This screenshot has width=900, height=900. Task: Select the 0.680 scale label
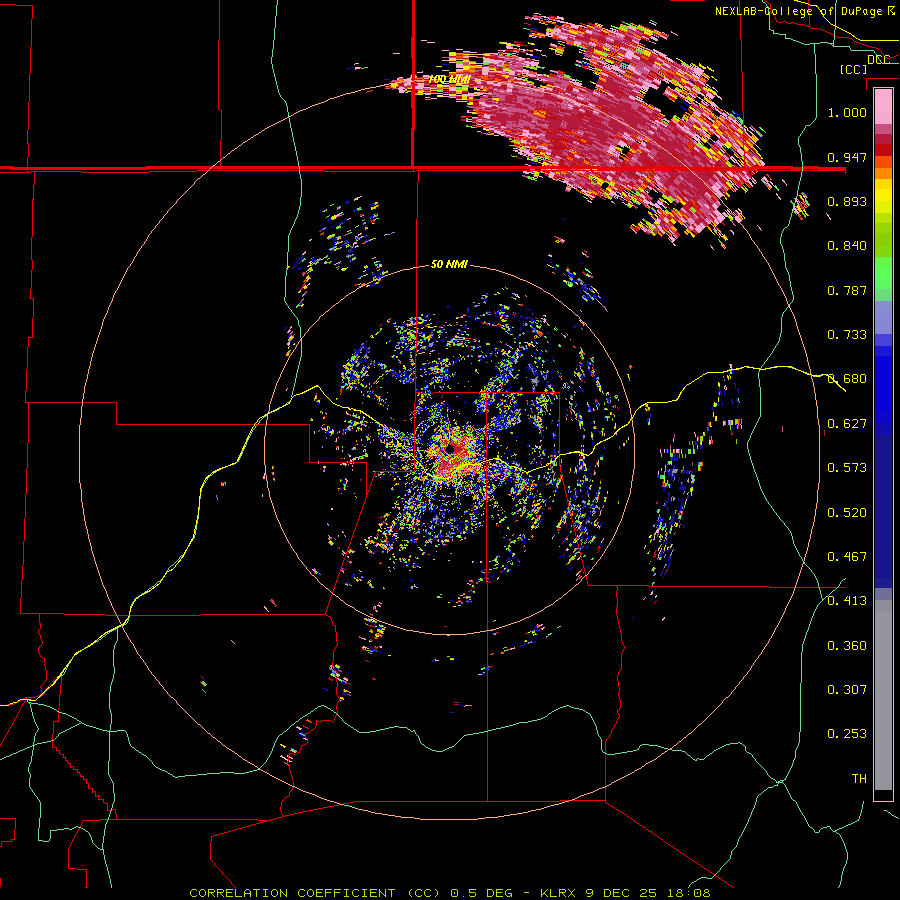tap(847, 379)
